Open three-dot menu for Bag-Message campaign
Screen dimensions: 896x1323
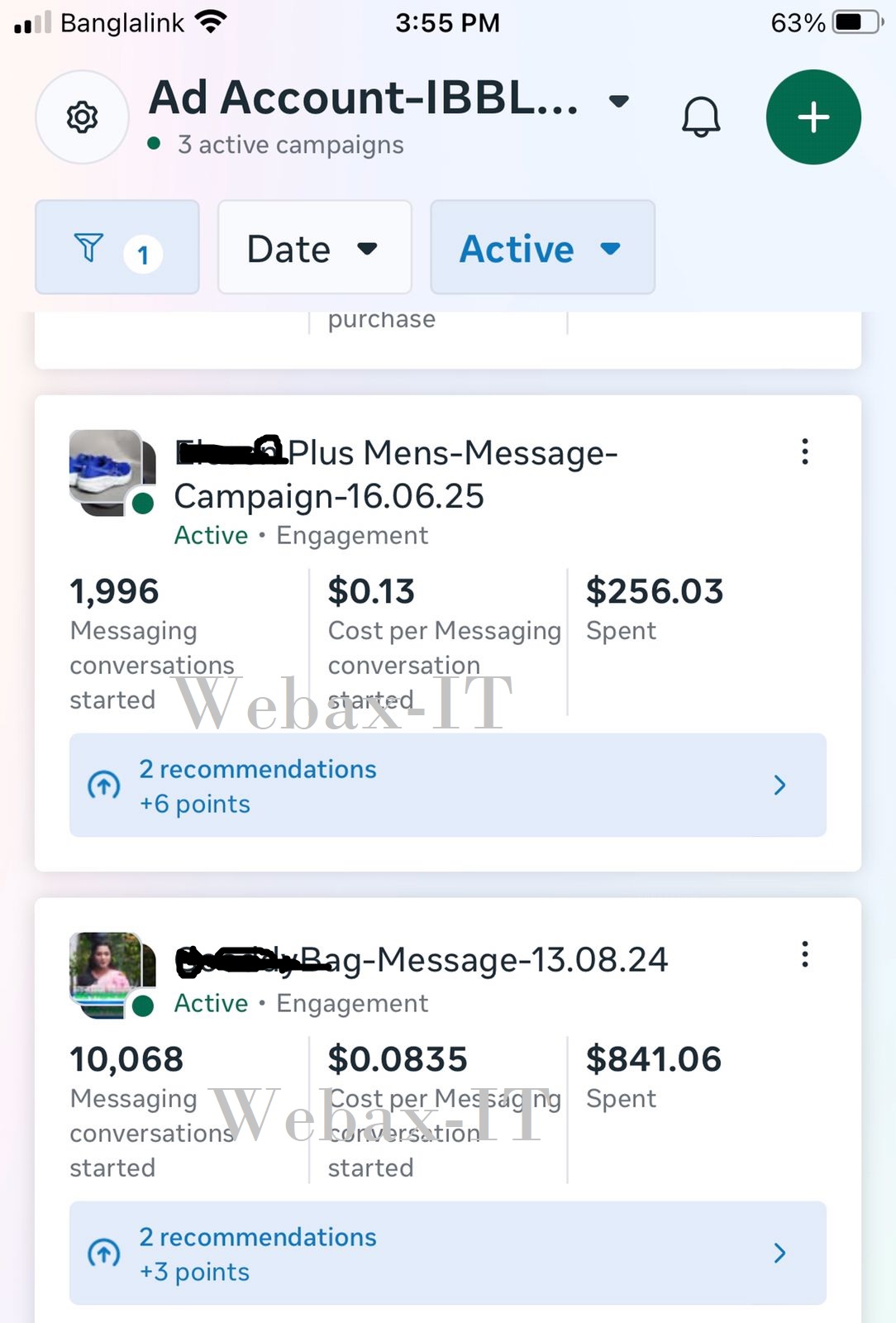(x=804, y=954)
